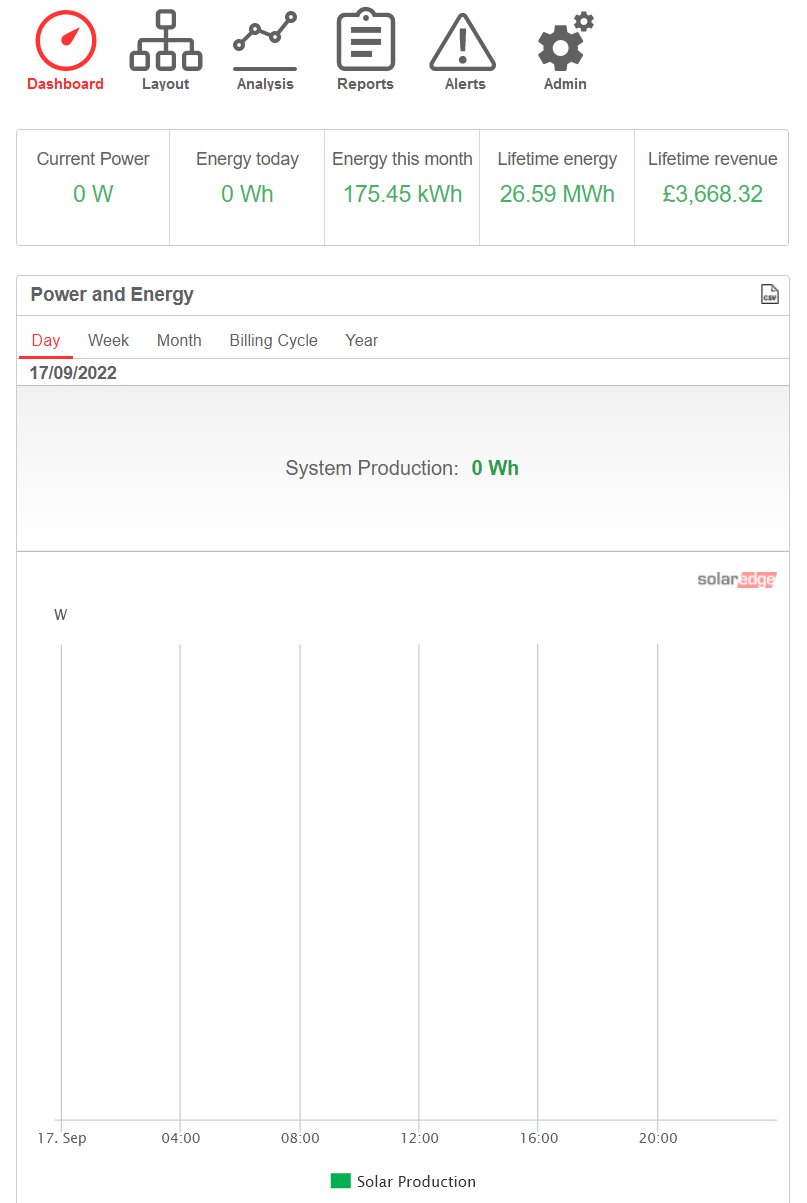Click the Power and Energy panel title
Image resolution: width=807 pixels, height=1203 pixels.
pyautogui.click(x=112, y=295)
